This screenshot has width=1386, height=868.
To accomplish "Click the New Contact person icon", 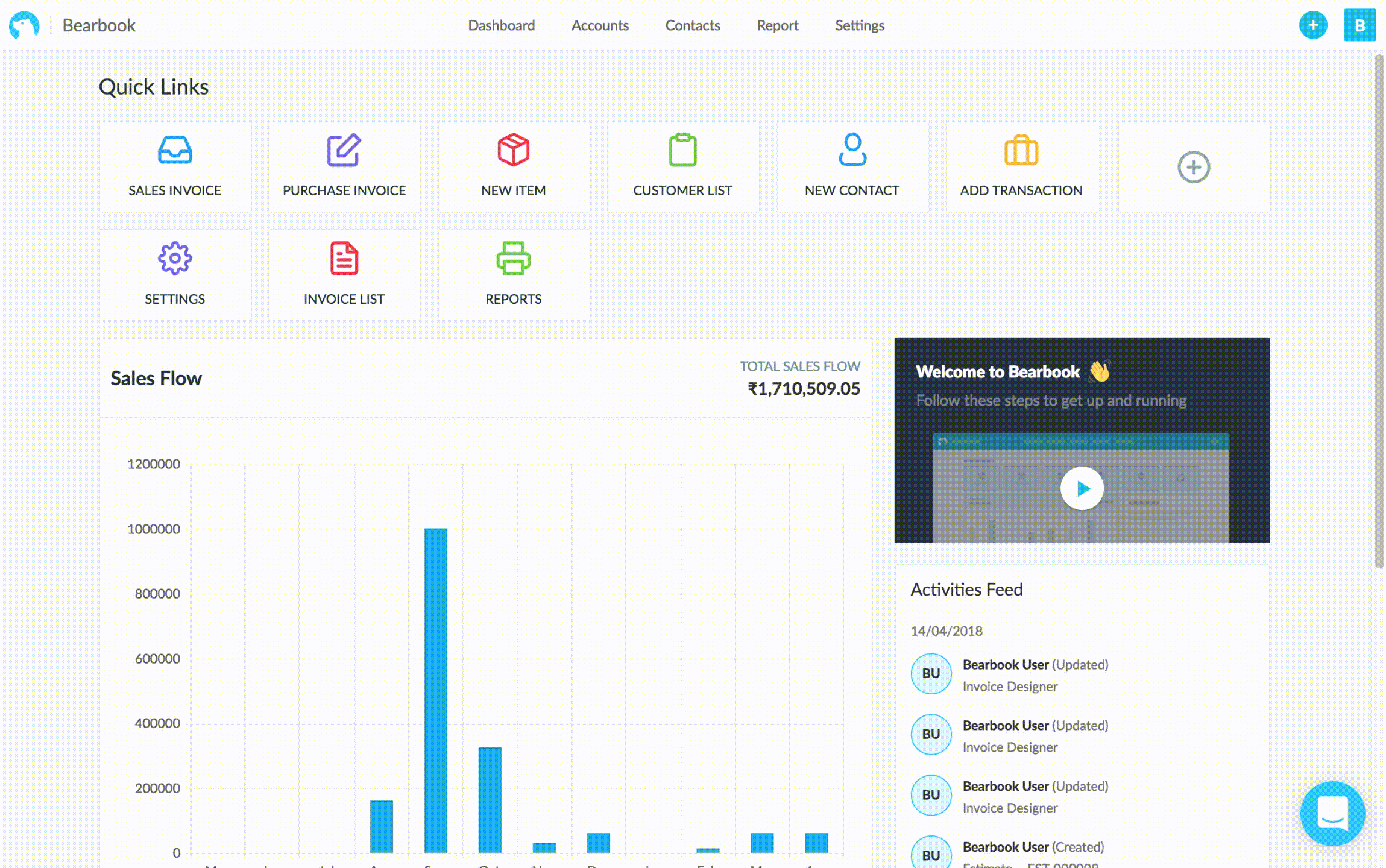I will 852,149.
